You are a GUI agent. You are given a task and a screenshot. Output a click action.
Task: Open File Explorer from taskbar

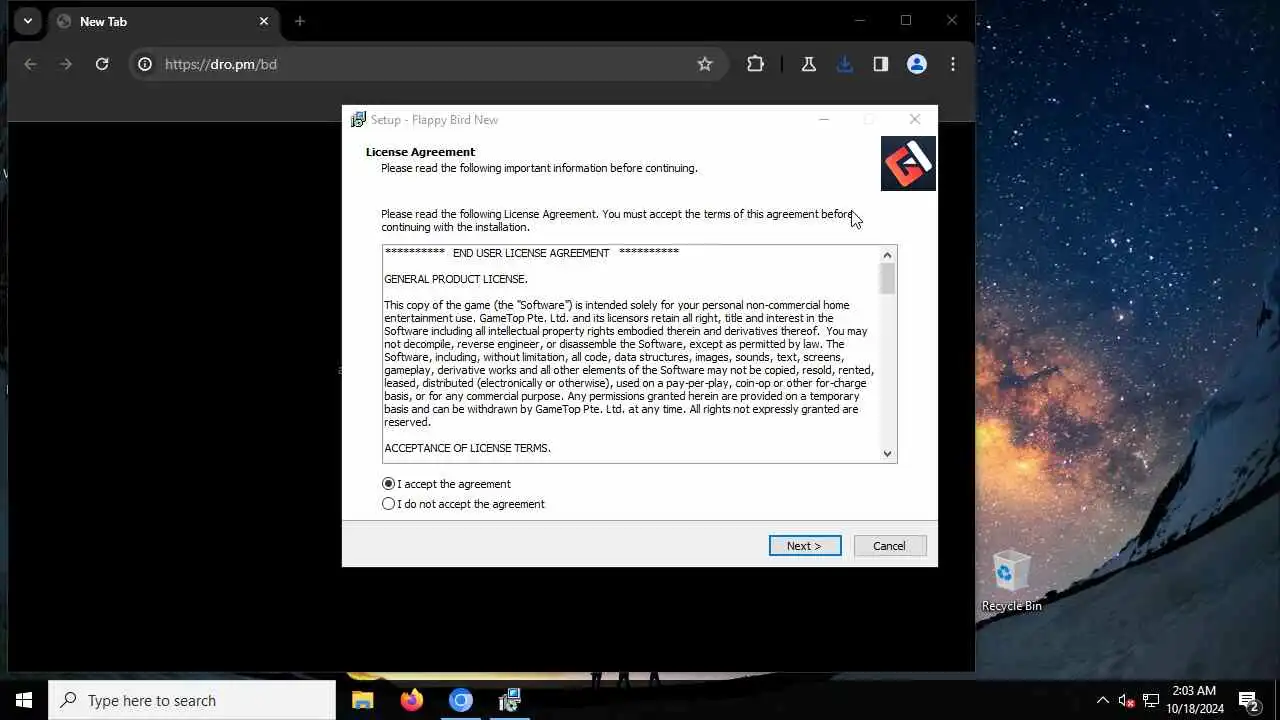click(x=362, y=700)
